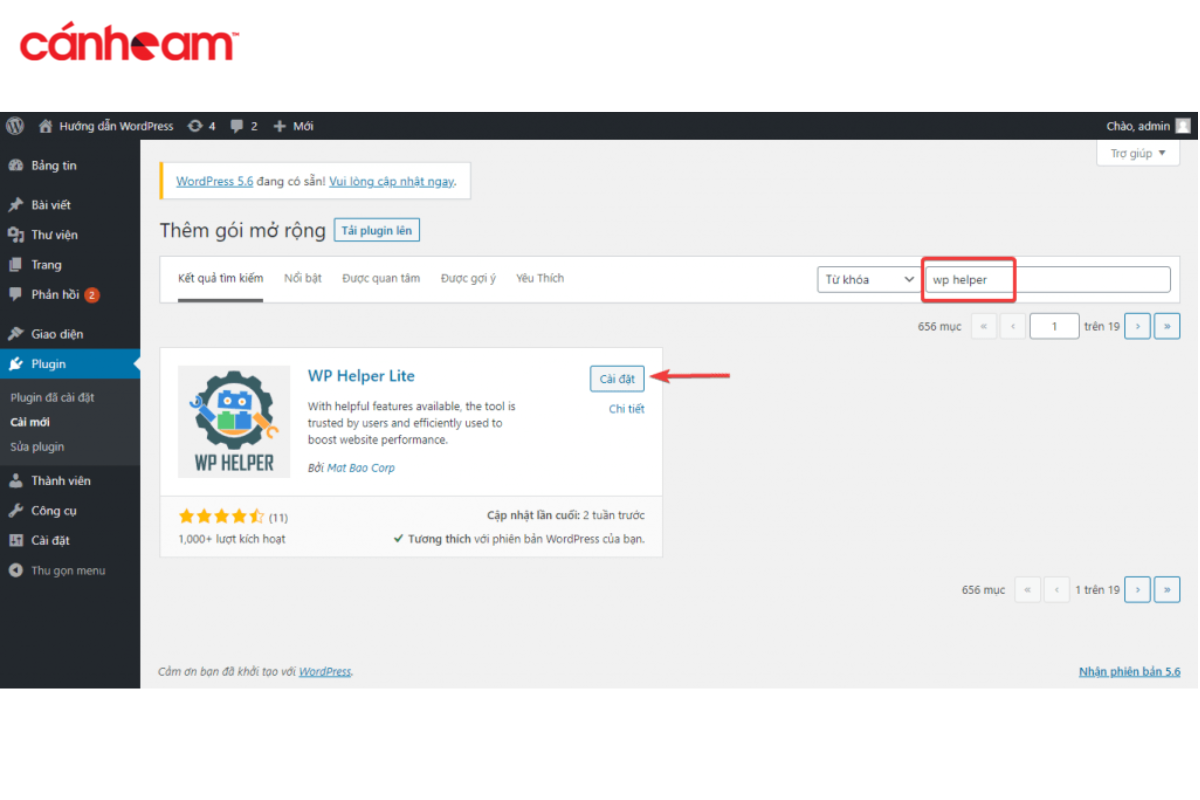
Task: Click the Trang pages icon
Action: click(x=16, y=265)
